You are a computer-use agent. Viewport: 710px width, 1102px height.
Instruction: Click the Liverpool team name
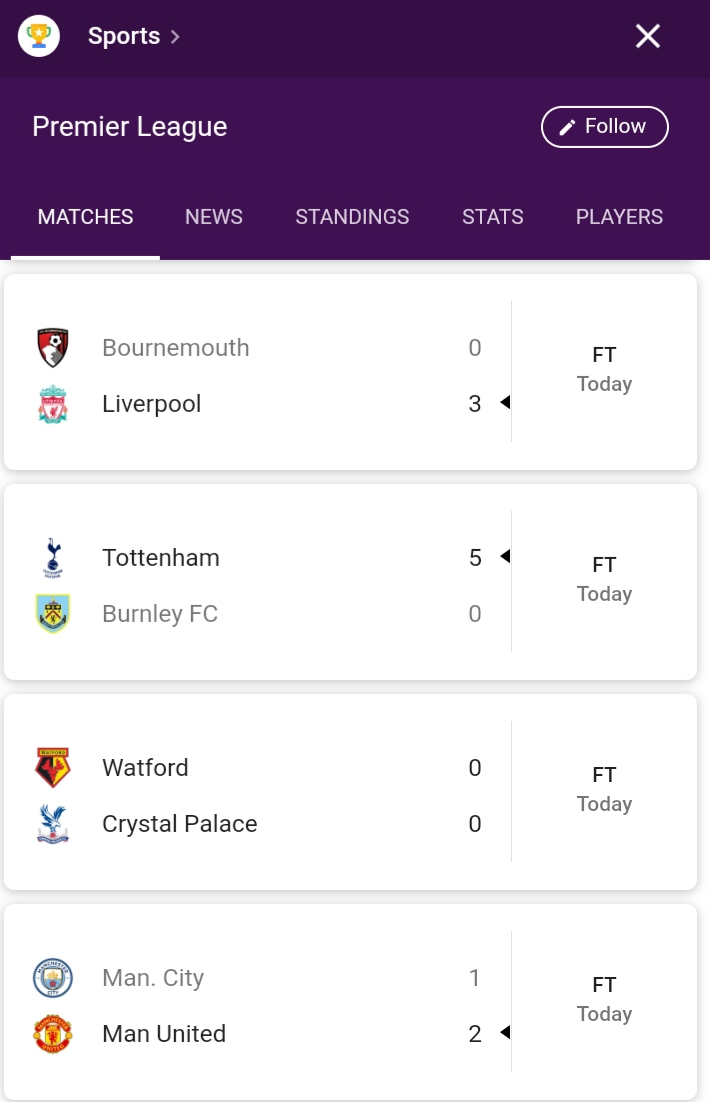tap(152, 404)
